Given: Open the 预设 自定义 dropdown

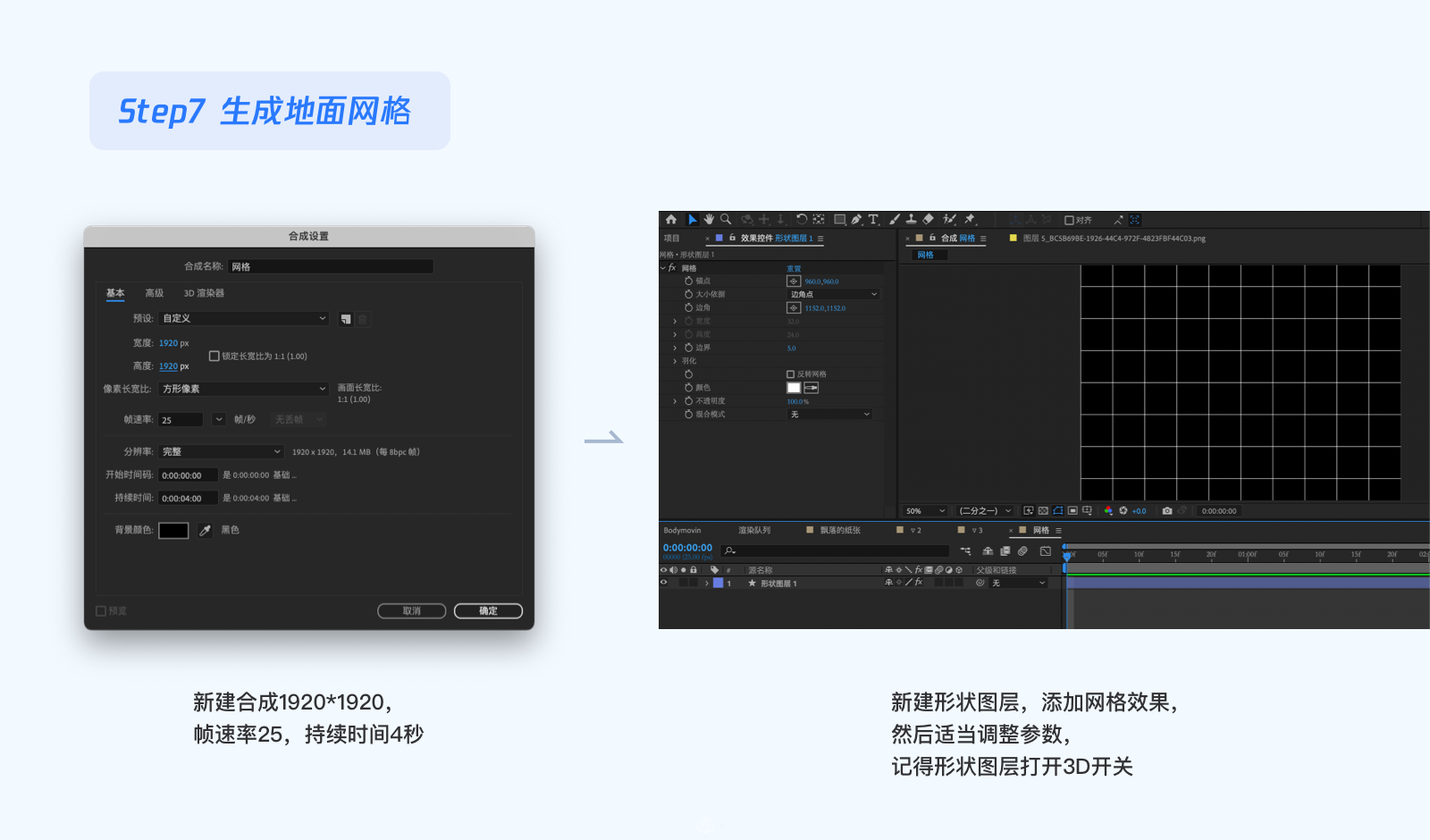Looking at the screenshot, I should [x=244, y=318].
